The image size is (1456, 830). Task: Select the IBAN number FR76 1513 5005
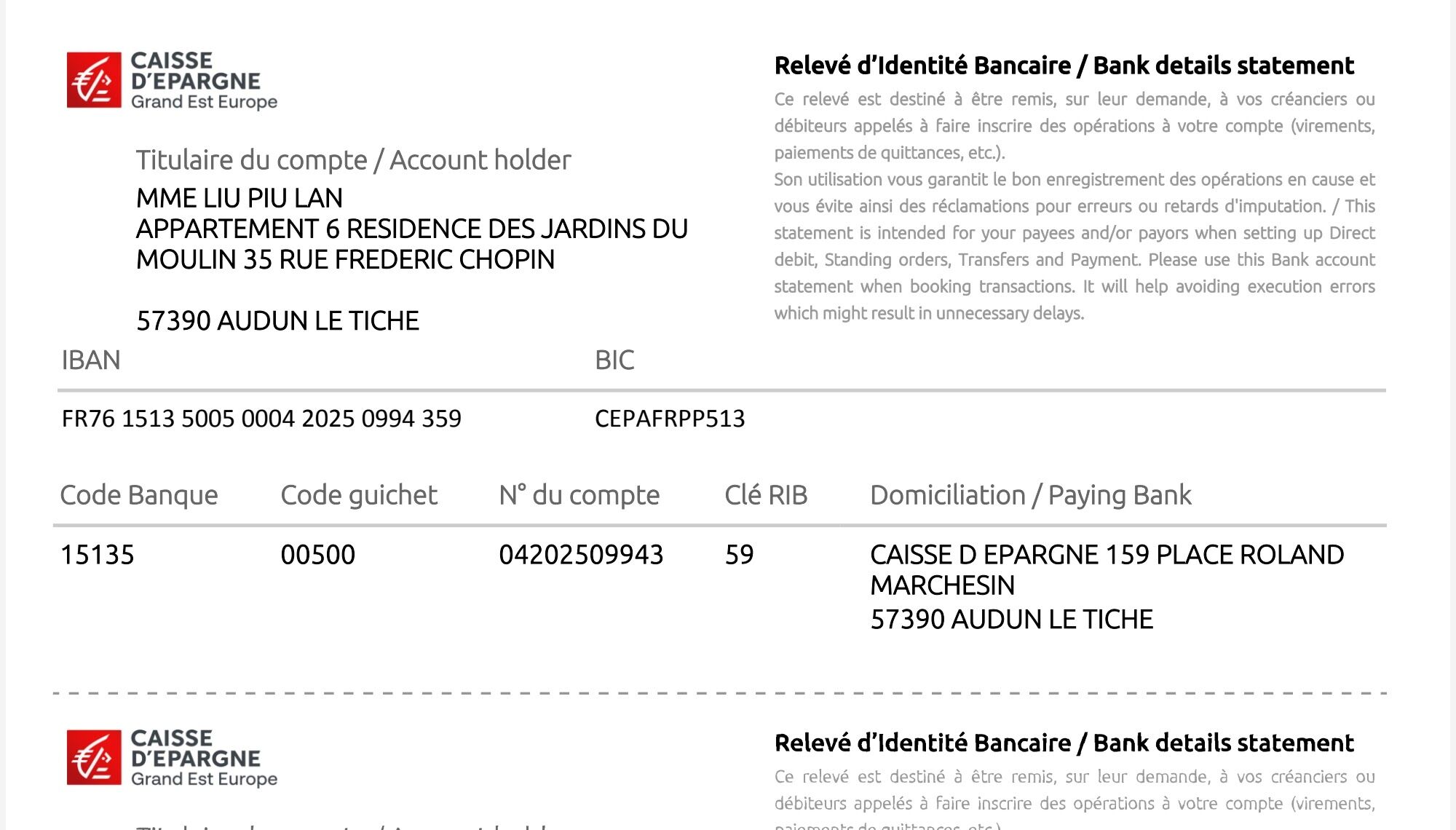(x=261, y=419)
